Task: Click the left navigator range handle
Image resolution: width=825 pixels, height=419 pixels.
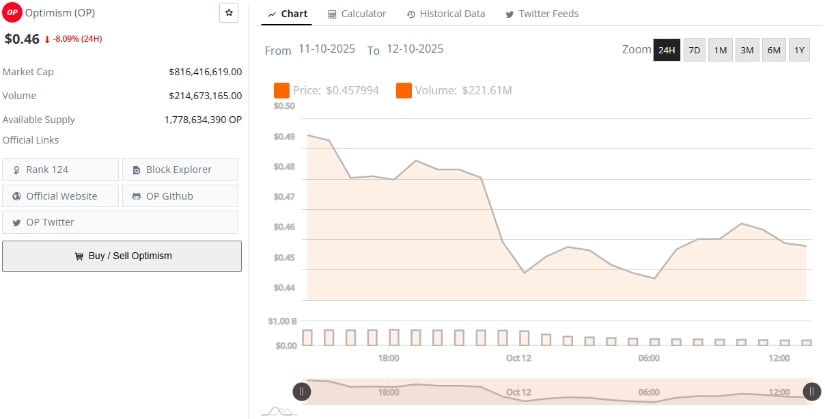Action: click(x=301, y=392)
